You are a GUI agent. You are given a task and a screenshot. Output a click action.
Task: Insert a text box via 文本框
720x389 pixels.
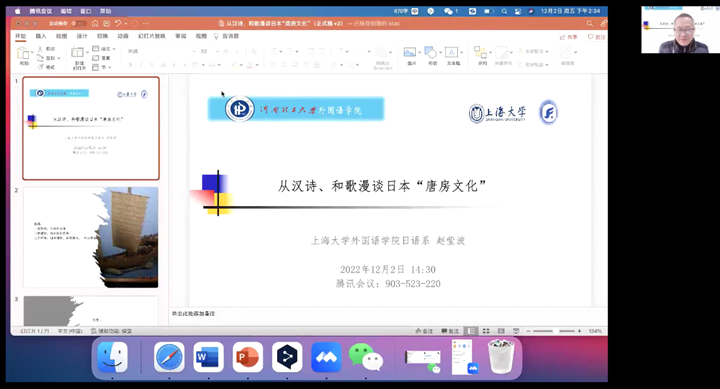(x=452, y=52)
